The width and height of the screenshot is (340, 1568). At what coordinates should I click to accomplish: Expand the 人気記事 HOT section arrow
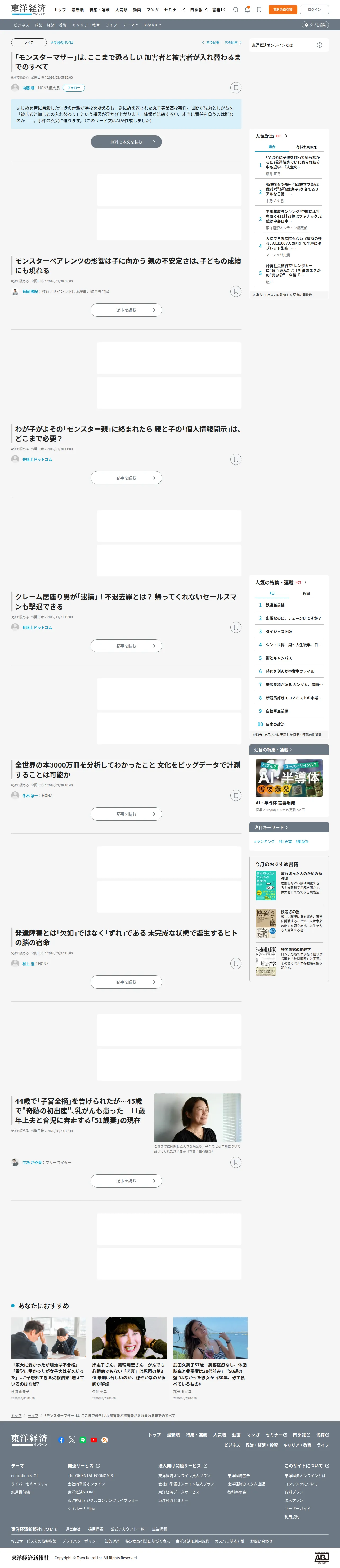coord(287,136)
